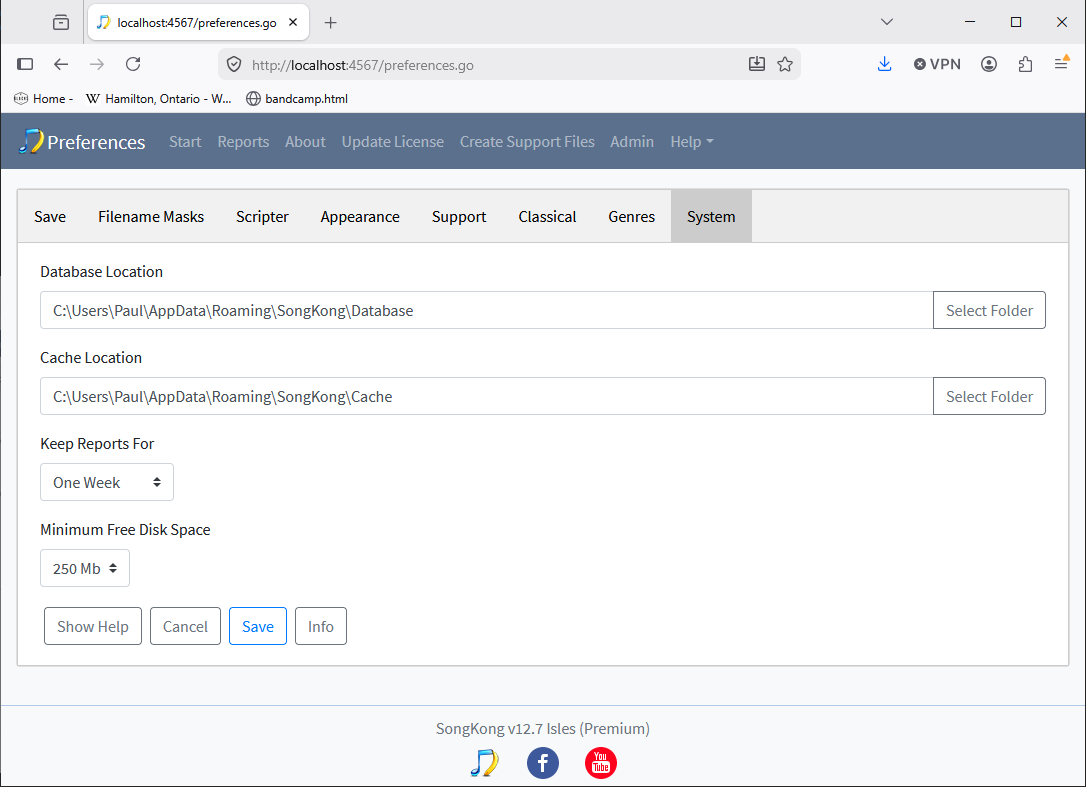This screenshot has width=1086, height=787.
Task: Click the browser forward arrow
Action: click(97, 64)
